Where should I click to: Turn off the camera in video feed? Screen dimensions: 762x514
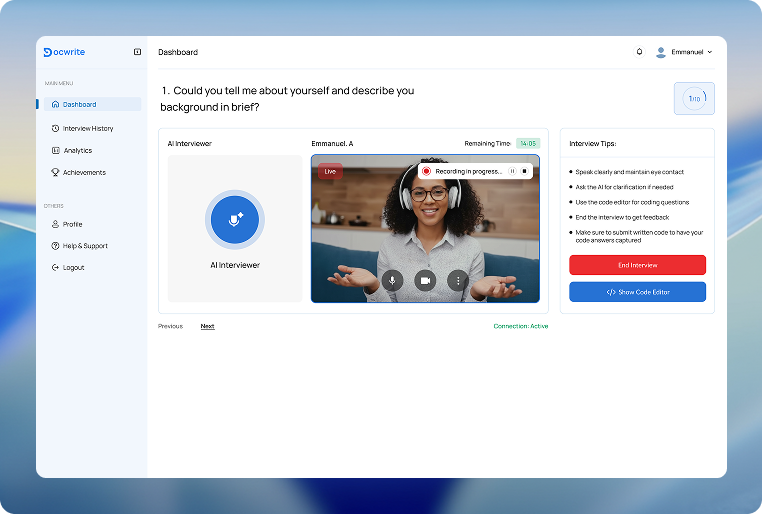tap(425, 280)
